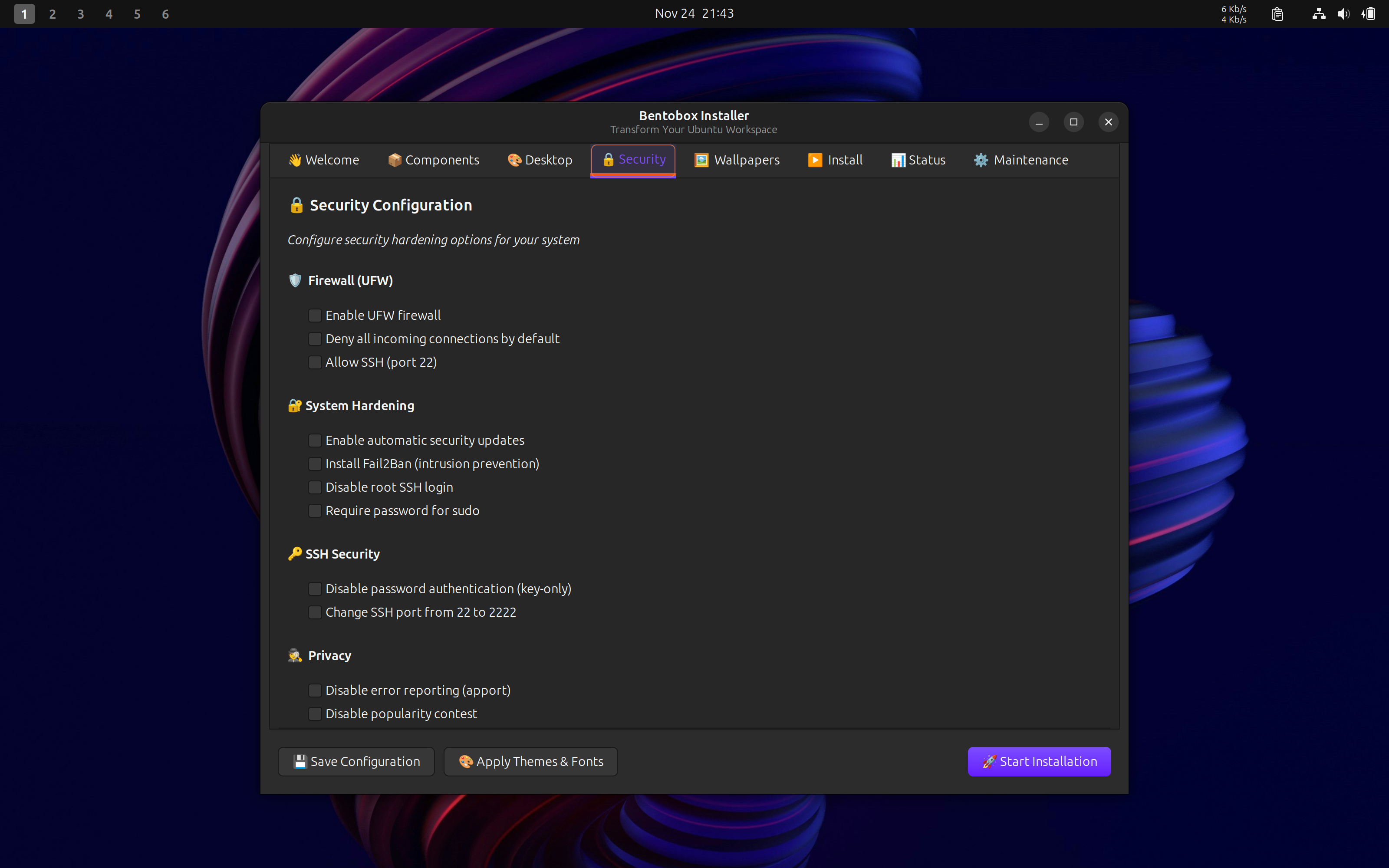Switch to workspace 3

(x=80, y=14)
